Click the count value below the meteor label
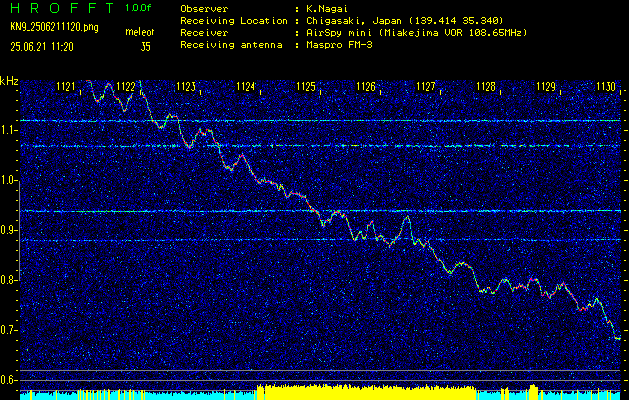The height and width of the screenshot is (400, 629). click(146, 47)
